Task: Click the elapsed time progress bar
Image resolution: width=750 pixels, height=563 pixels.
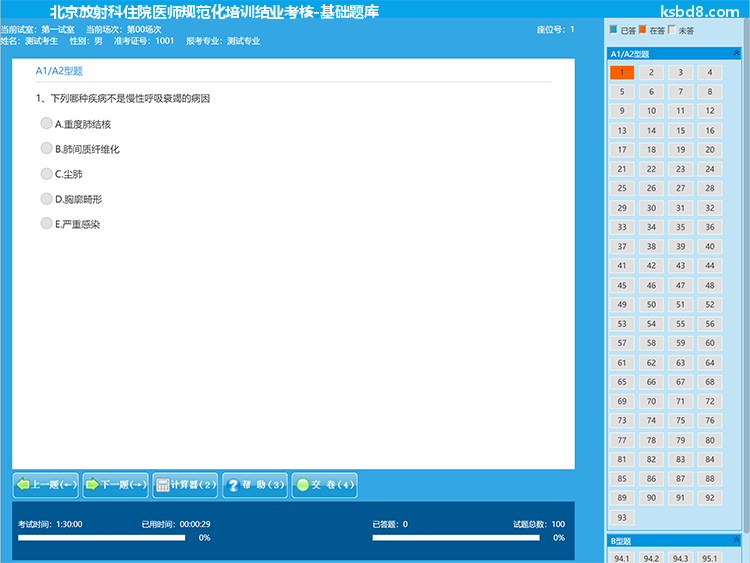Action: (x=101, y=538)
